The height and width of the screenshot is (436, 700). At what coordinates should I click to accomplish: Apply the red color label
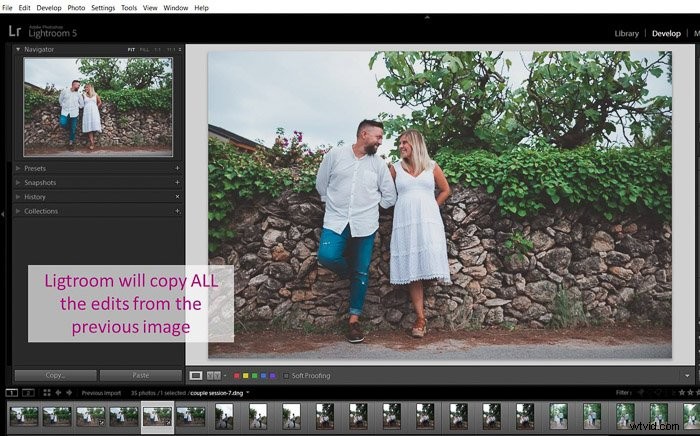237,376
